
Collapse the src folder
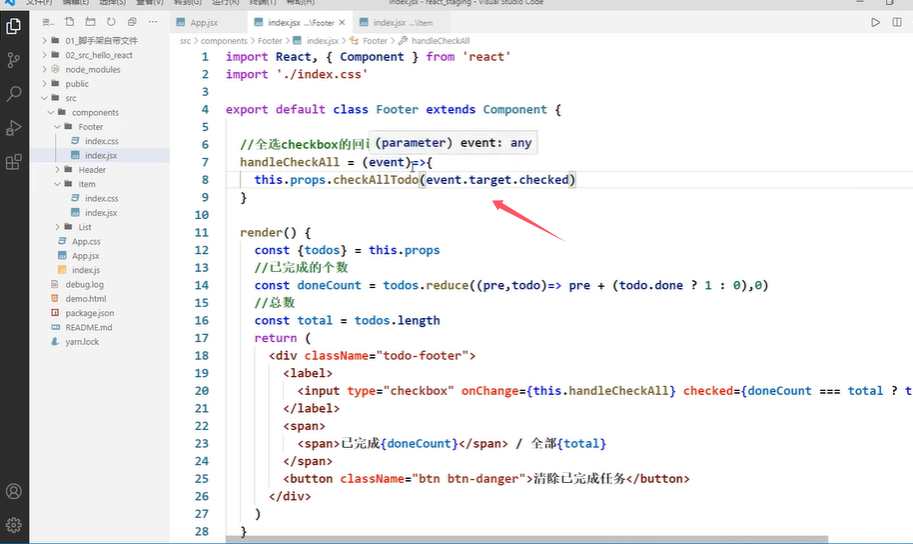[x=70, y=98]
